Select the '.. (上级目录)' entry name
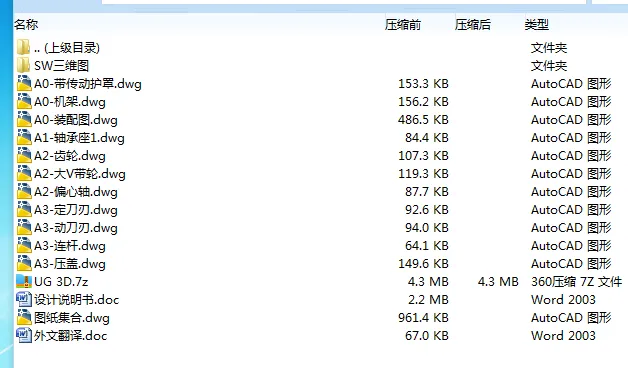 [67, 48]
